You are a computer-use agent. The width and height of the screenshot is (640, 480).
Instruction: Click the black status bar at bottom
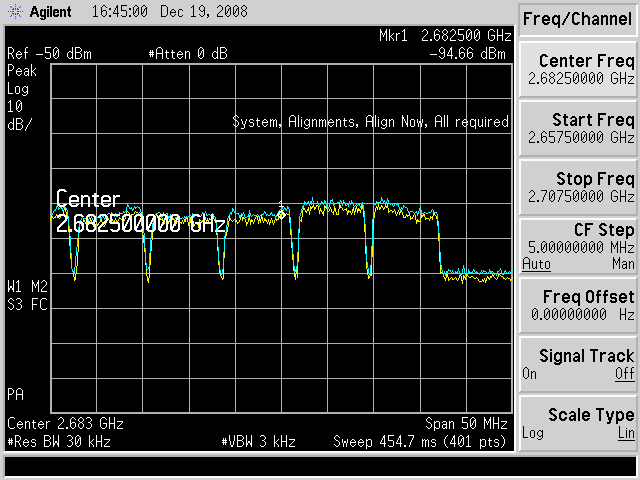coord(320,467)
